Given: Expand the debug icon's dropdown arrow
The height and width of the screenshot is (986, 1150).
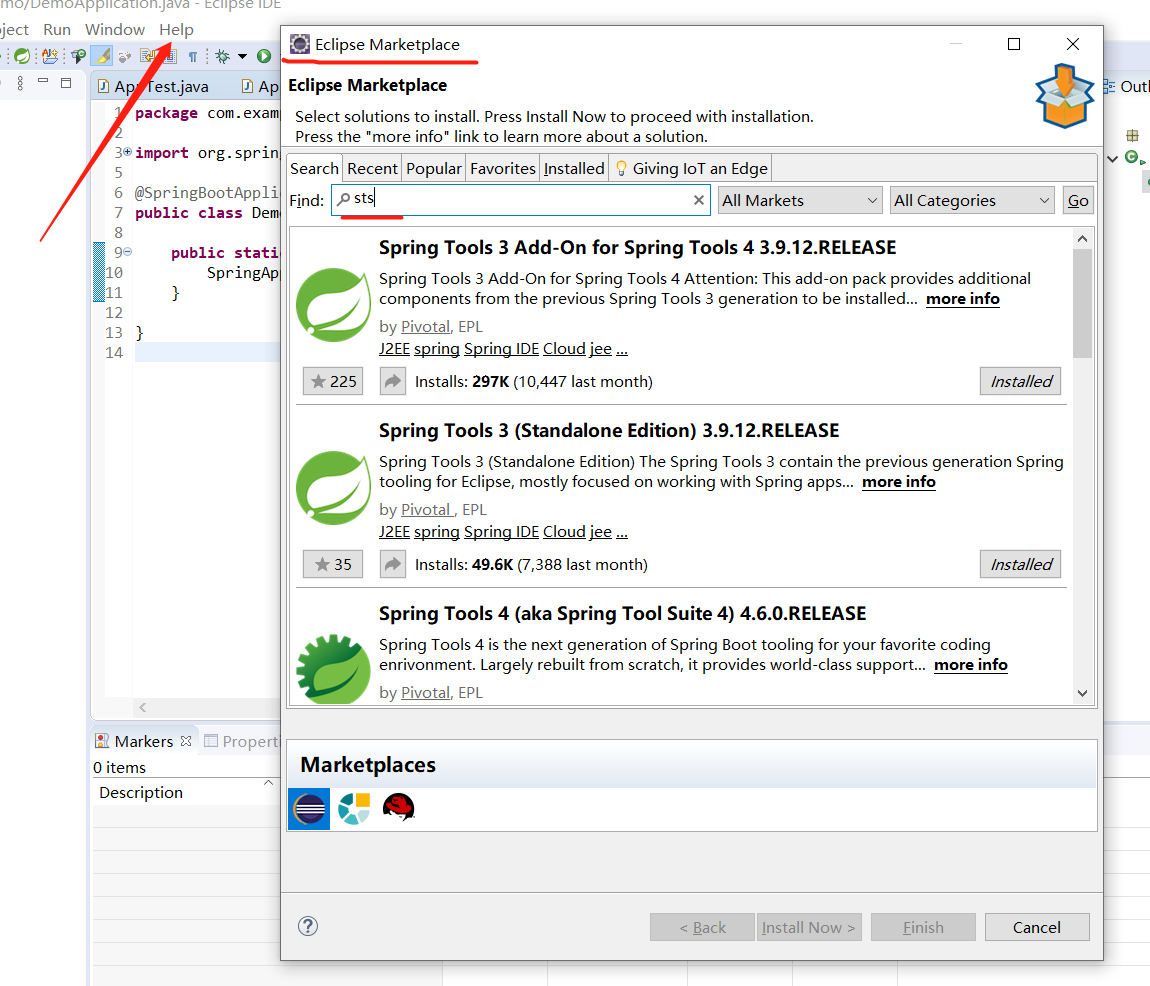Looking at the screenshot, I should [242, 56].
